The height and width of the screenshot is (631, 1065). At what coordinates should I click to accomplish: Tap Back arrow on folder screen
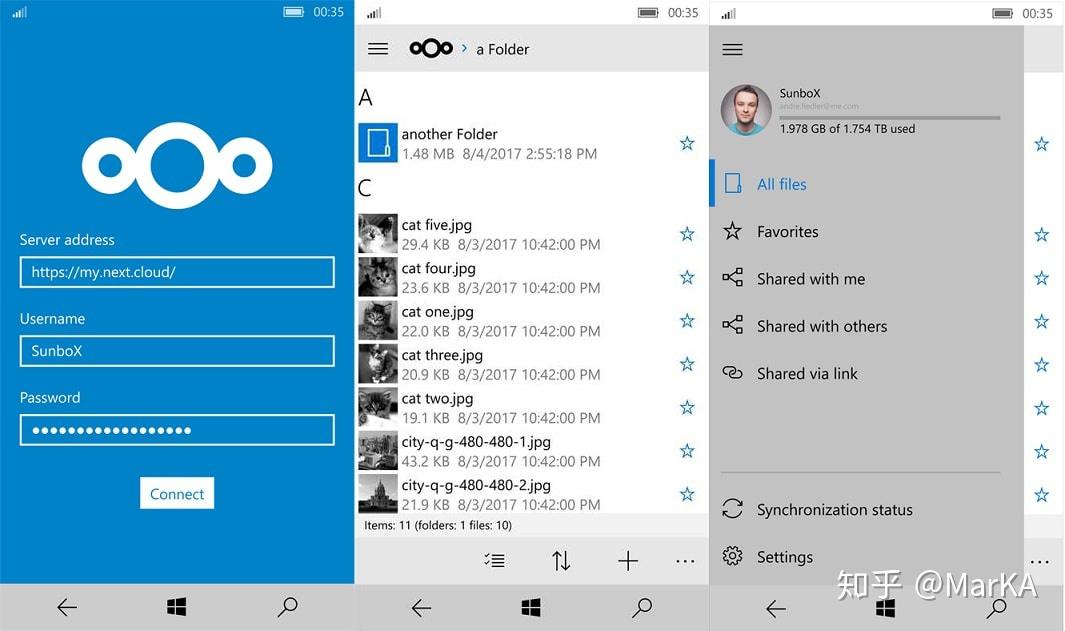click(421, 608)
